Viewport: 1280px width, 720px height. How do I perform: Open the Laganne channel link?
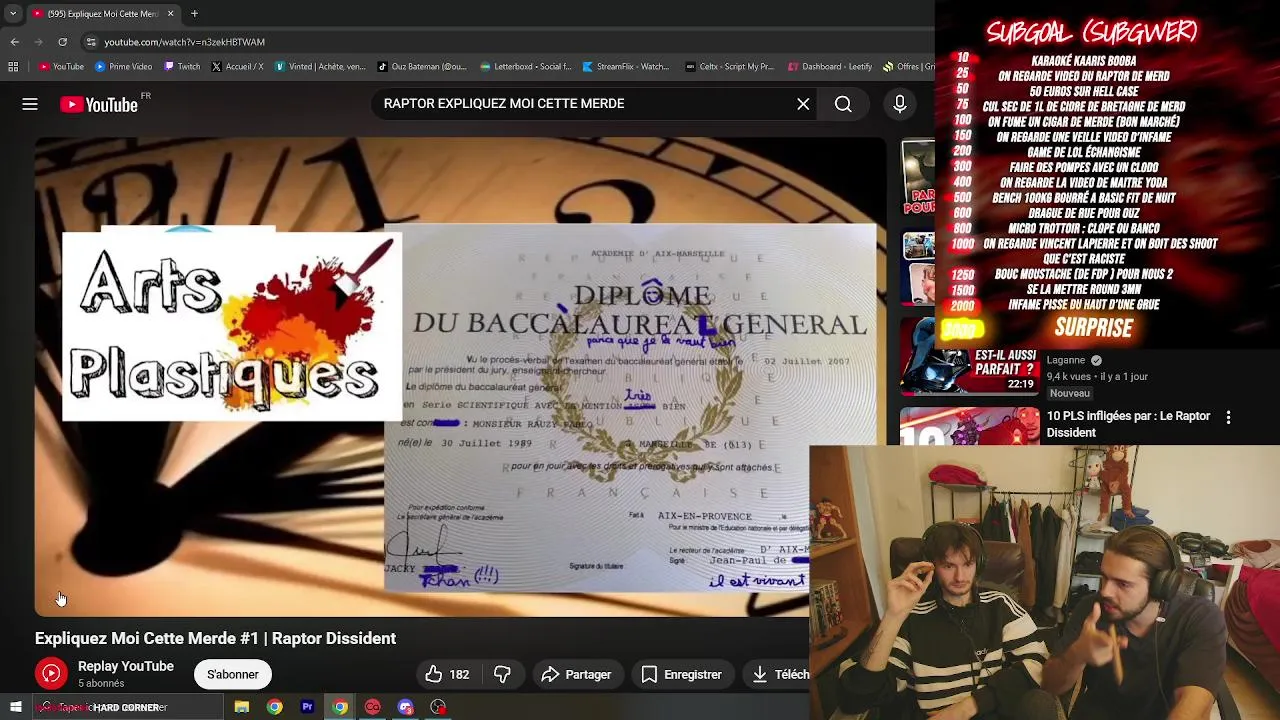click(1066, 360)
